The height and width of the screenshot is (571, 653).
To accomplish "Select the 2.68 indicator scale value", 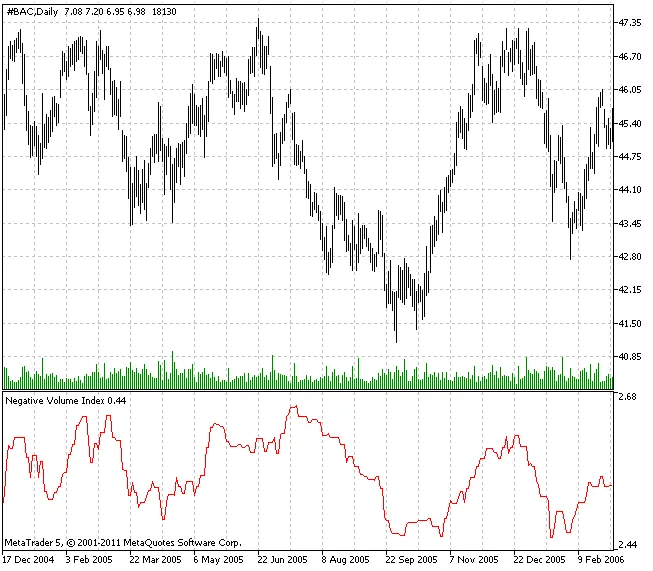I will [627, 398].
